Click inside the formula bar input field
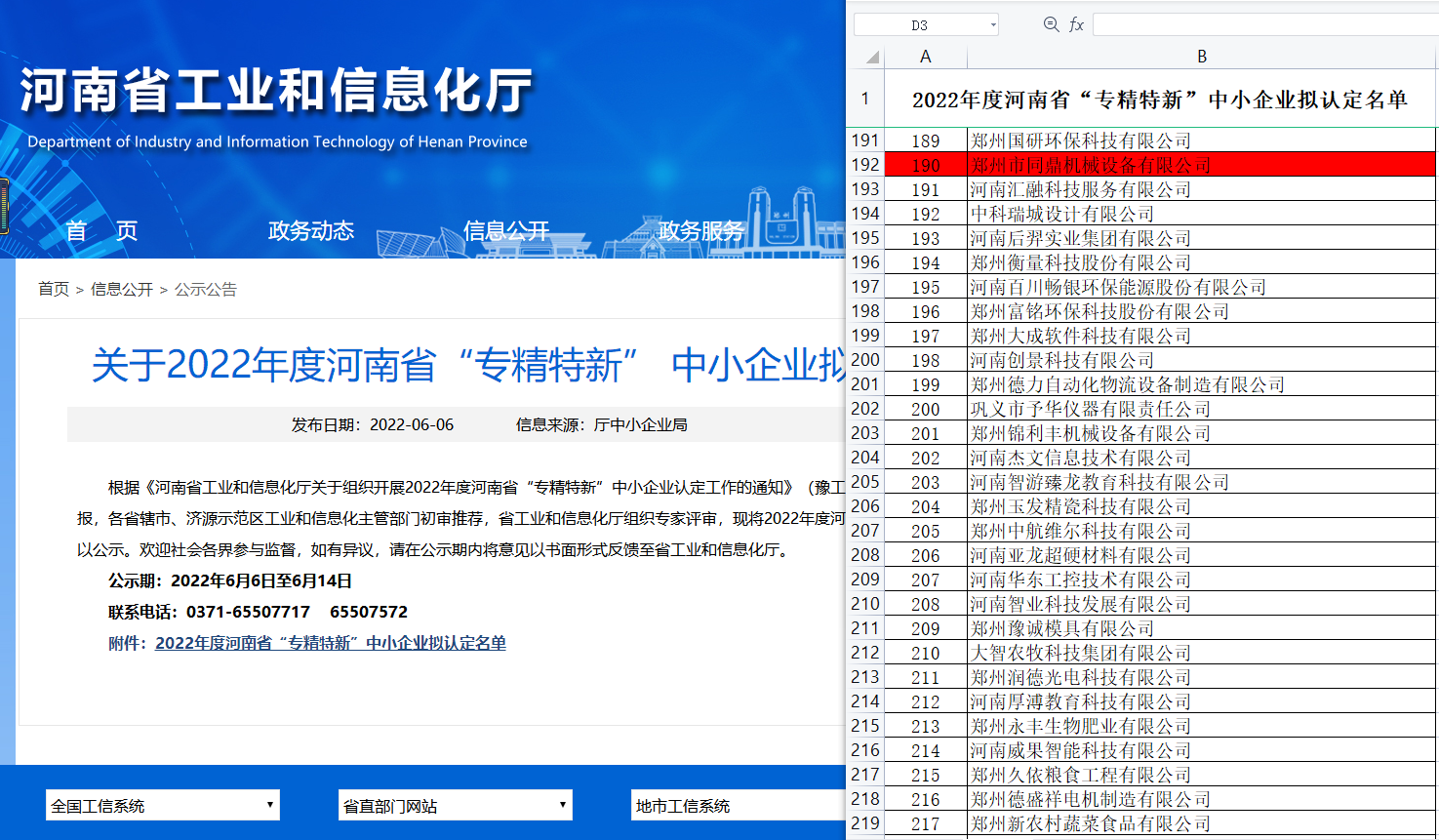1439x840 pixels. pos(1263,24)
